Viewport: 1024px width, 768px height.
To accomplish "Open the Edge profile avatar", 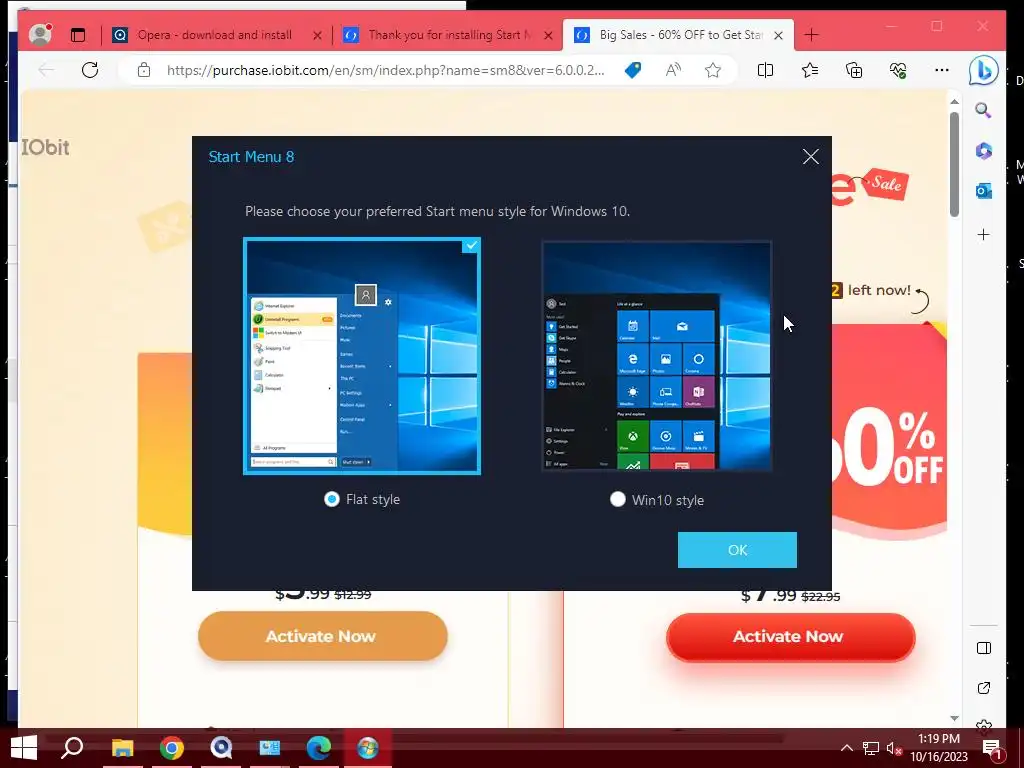I will (40, 35).
